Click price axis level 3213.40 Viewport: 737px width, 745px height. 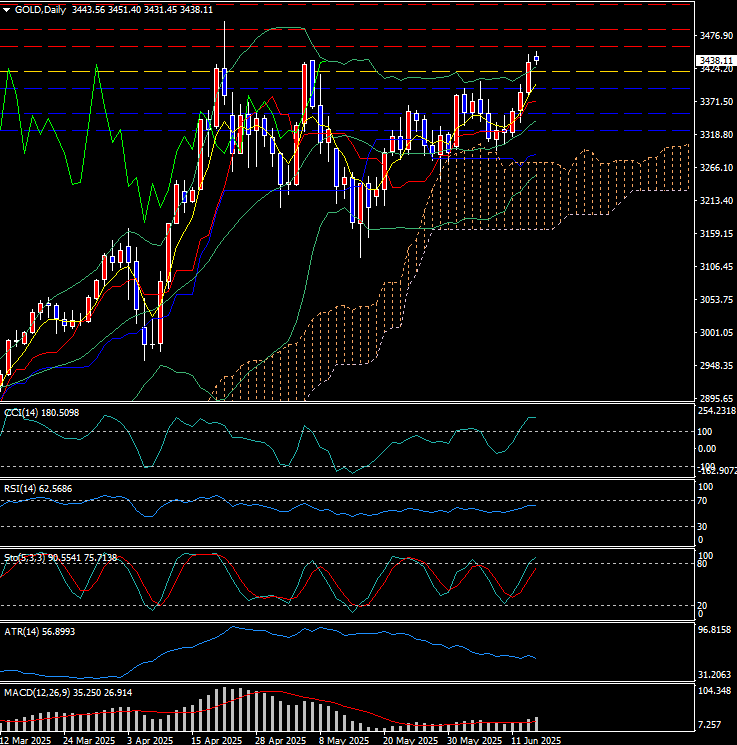coord(716,201)
